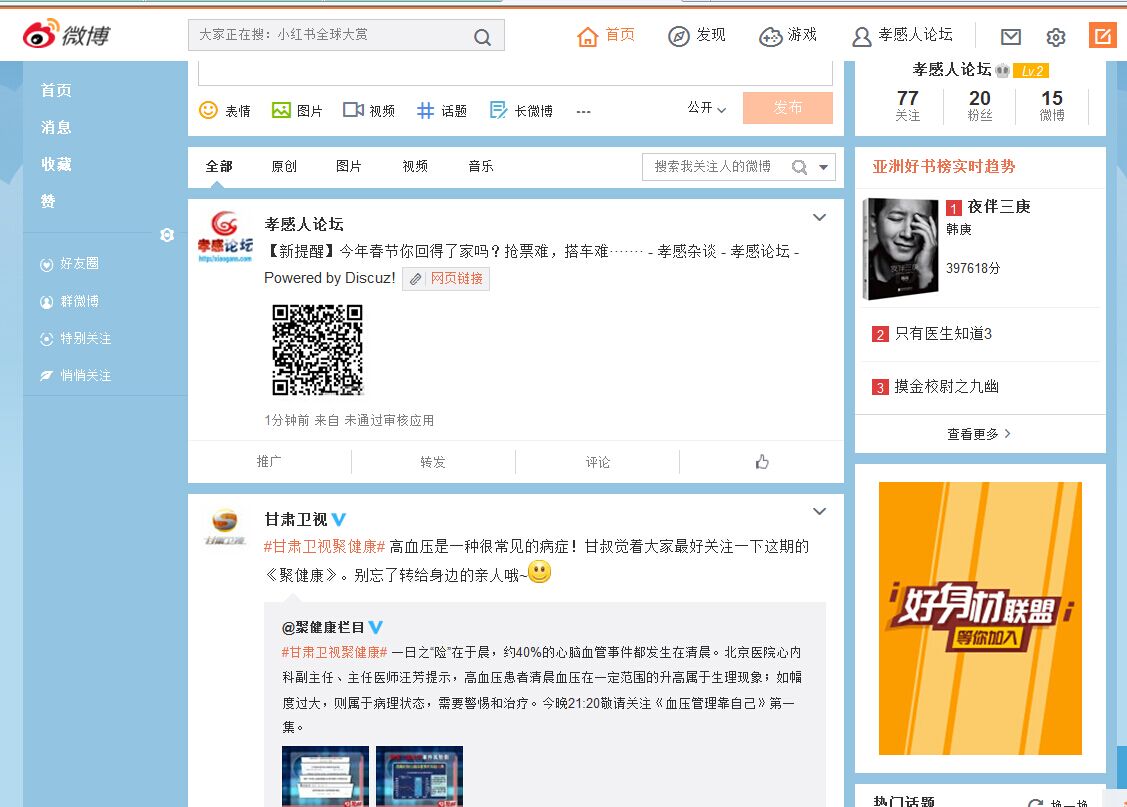Expand options arrow on 孝感人论坛 post
The width and height of the screenshot is (1127, 807).
[x=819, y=217]
